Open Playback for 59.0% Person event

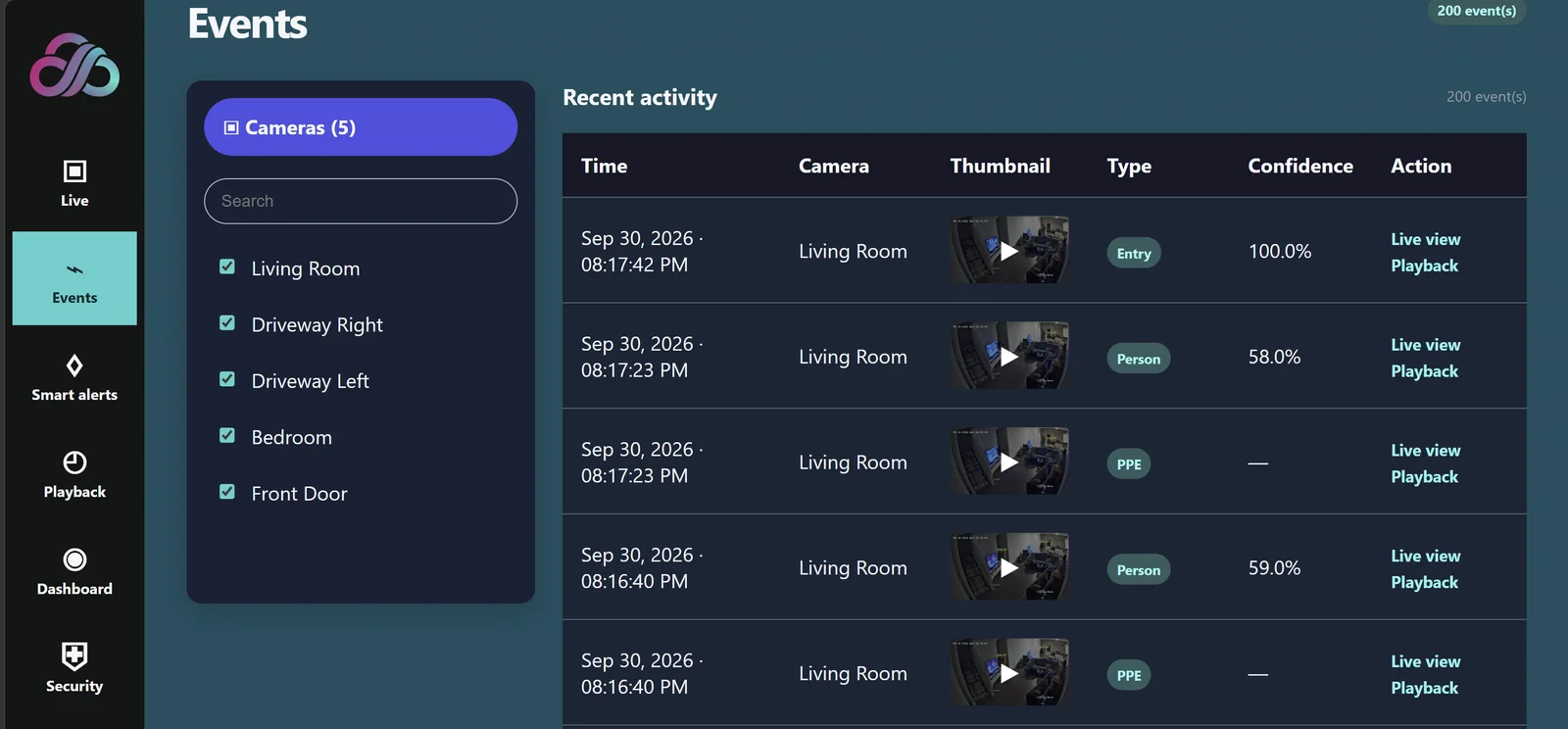[x=1425, y=582]
